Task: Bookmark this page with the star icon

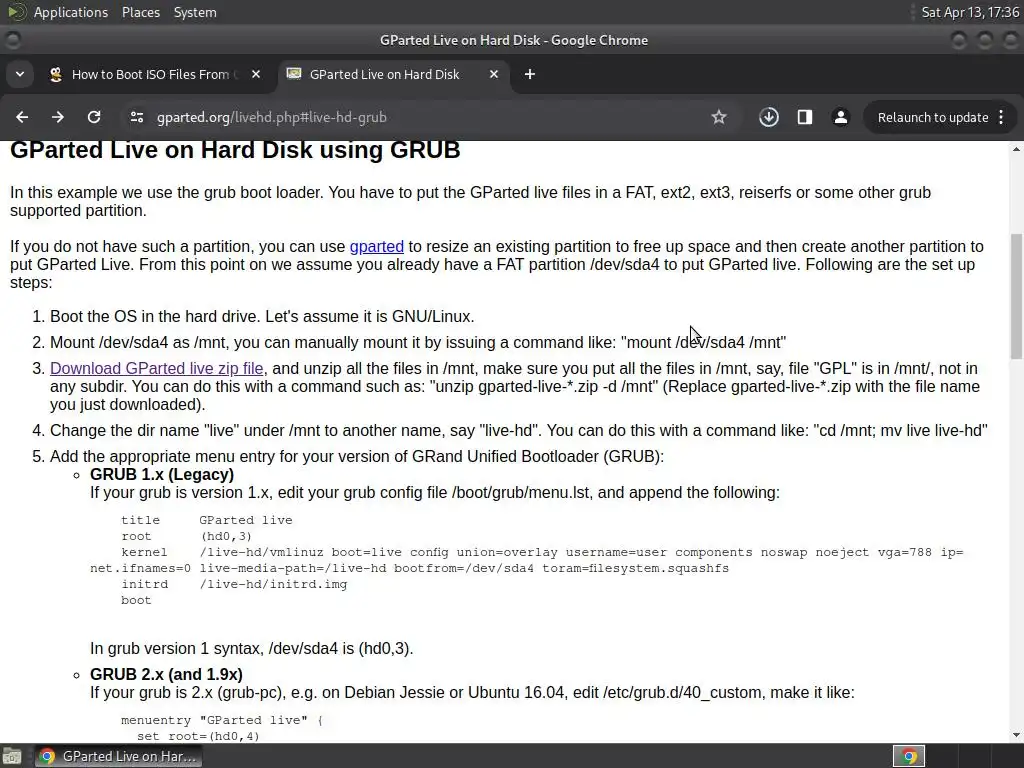Action: (x=719, y=117)
